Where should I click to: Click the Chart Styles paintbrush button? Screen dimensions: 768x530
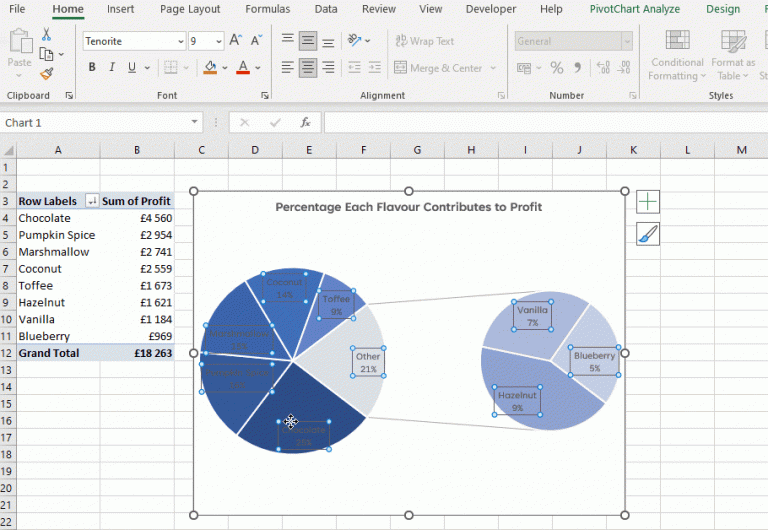(x=648, y=234)
